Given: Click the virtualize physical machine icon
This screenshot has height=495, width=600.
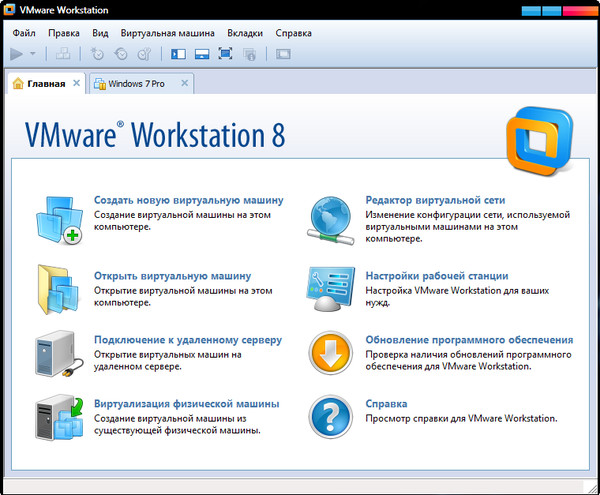Looking at the screenshot, I should click(x=59, y=418).
